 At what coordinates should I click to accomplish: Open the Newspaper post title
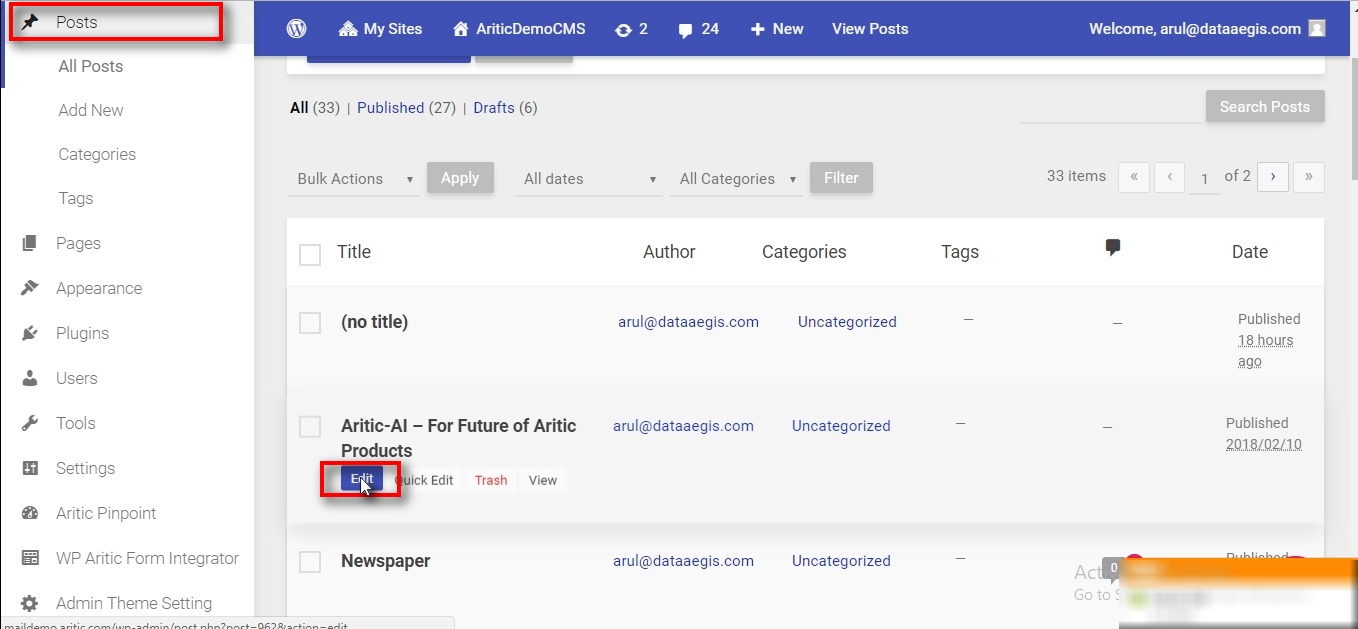(x=386, y=561)
